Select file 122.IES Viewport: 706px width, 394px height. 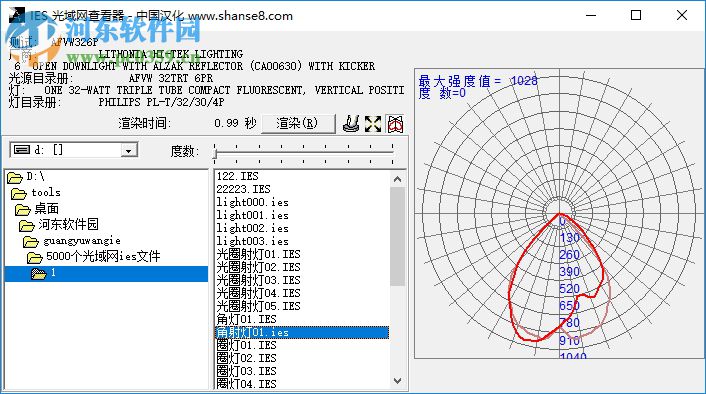point(237,176)
